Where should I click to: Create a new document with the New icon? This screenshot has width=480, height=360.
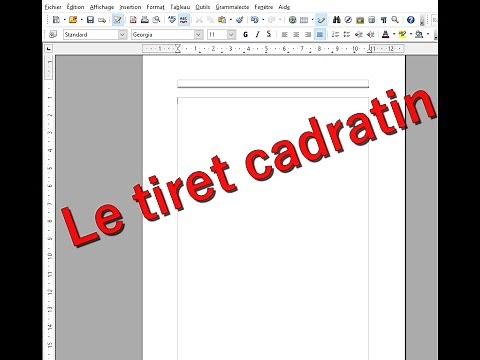tap(56, 20)
